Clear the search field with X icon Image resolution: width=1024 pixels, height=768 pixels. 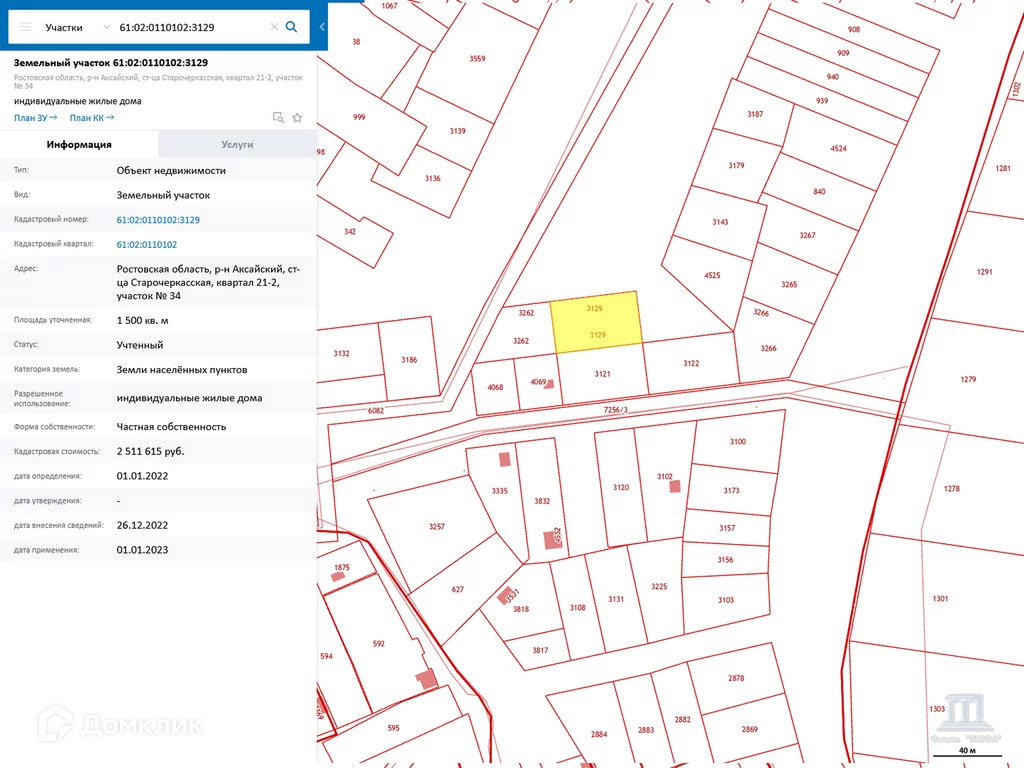[274, 27]
